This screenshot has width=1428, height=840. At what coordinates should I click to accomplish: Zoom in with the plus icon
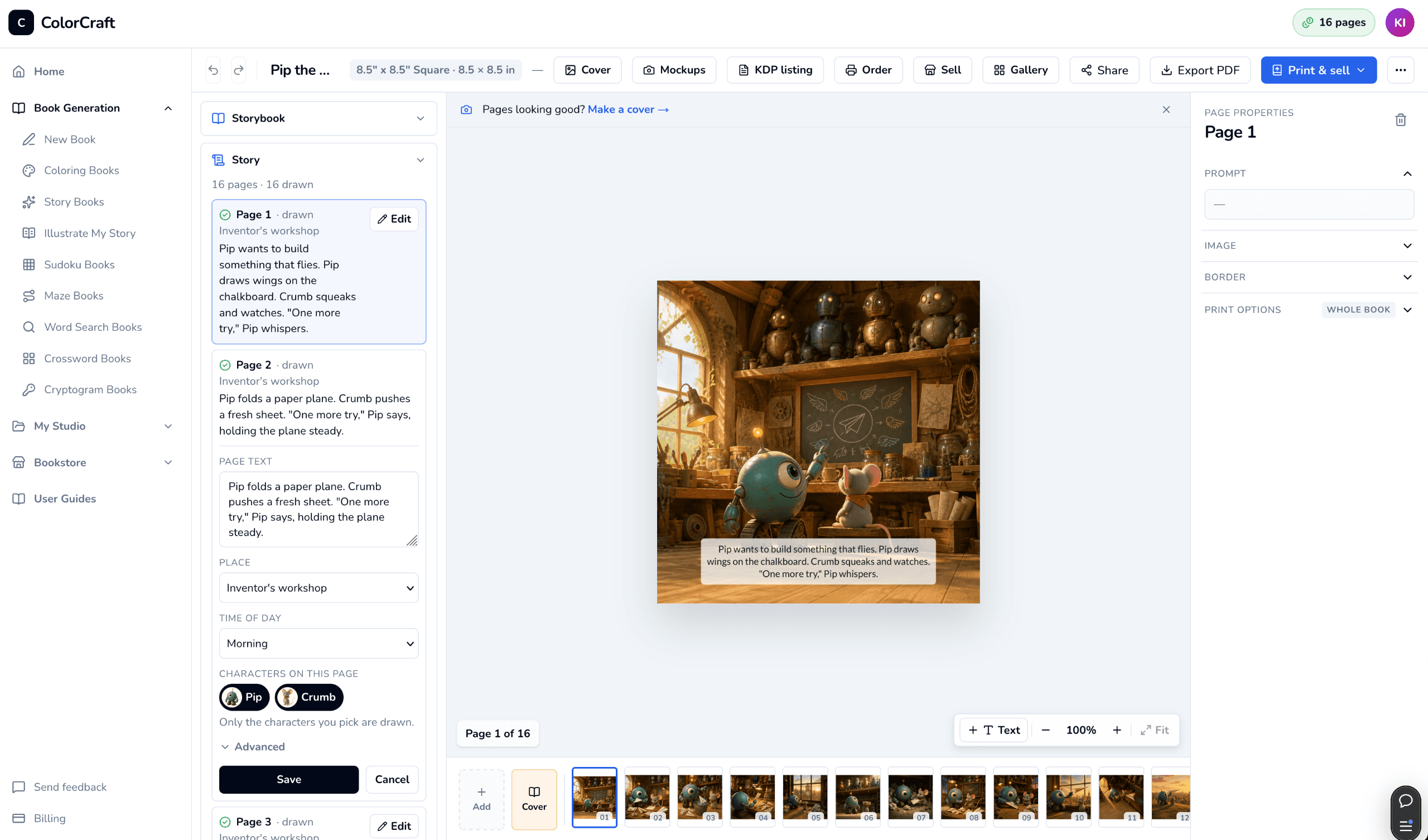1116,730
